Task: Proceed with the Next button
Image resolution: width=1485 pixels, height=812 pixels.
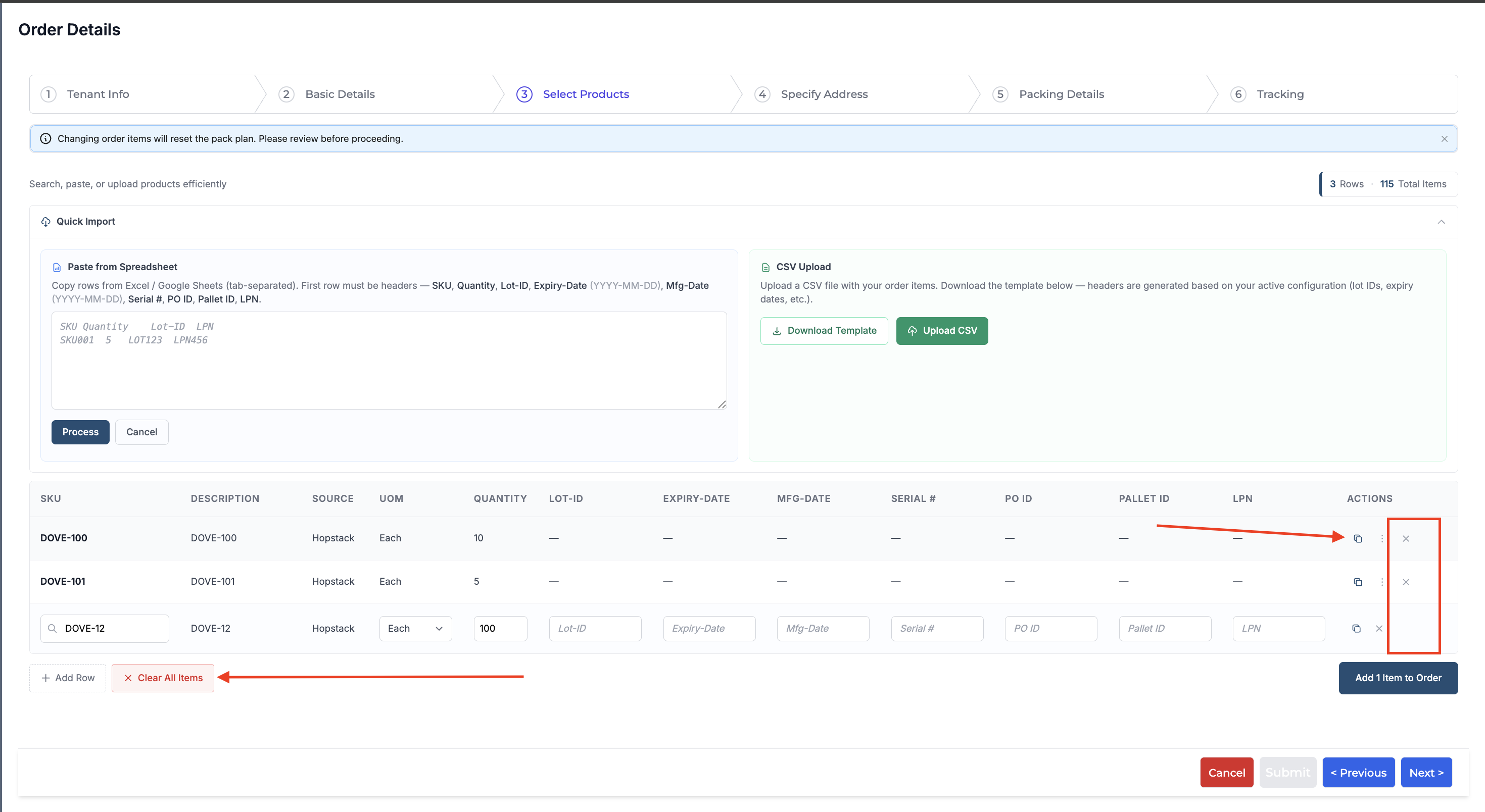Action: pos(1426,772)
